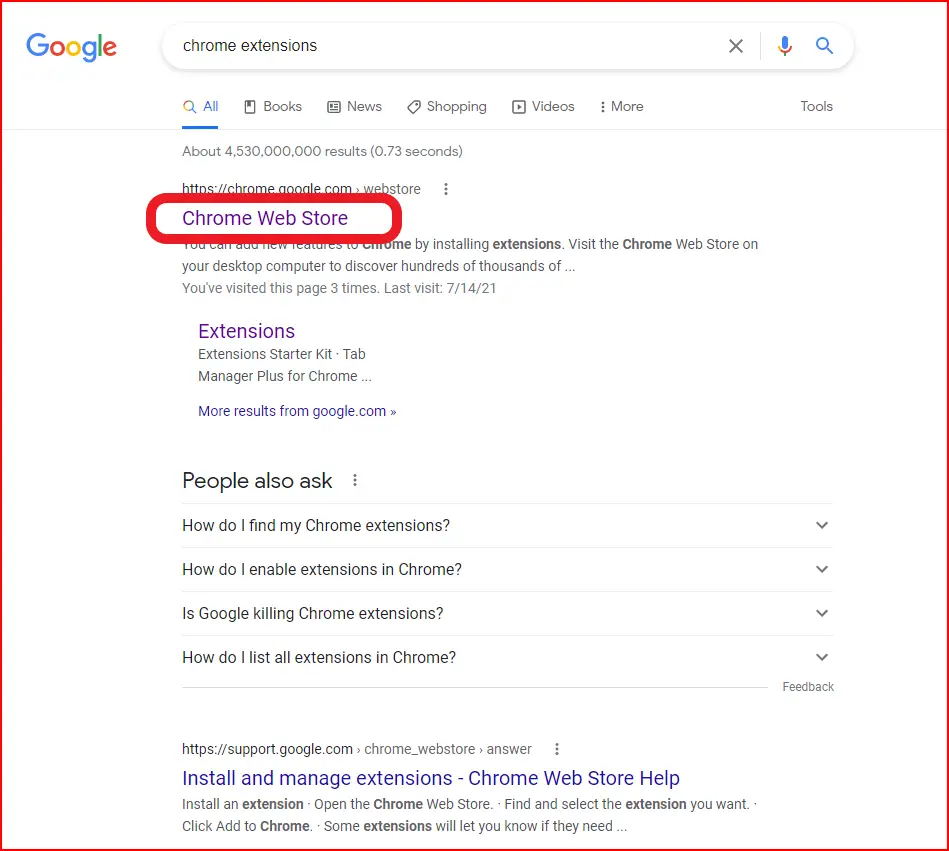Open the Extensions sitelink
The height and width of the screenshot is (851, 949).
click(246, 331)
